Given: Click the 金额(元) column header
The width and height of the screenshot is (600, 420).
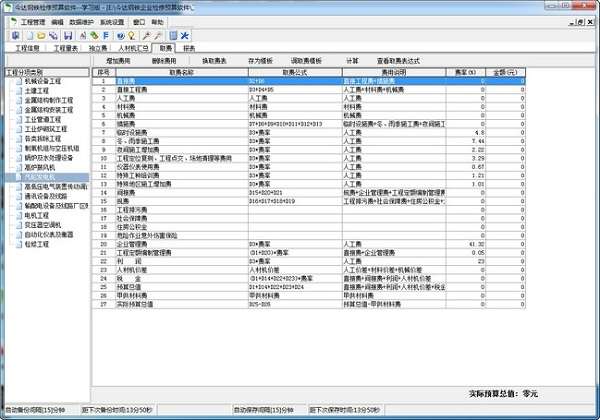Looking at the screenshot, I should click(x=505, y=72).
